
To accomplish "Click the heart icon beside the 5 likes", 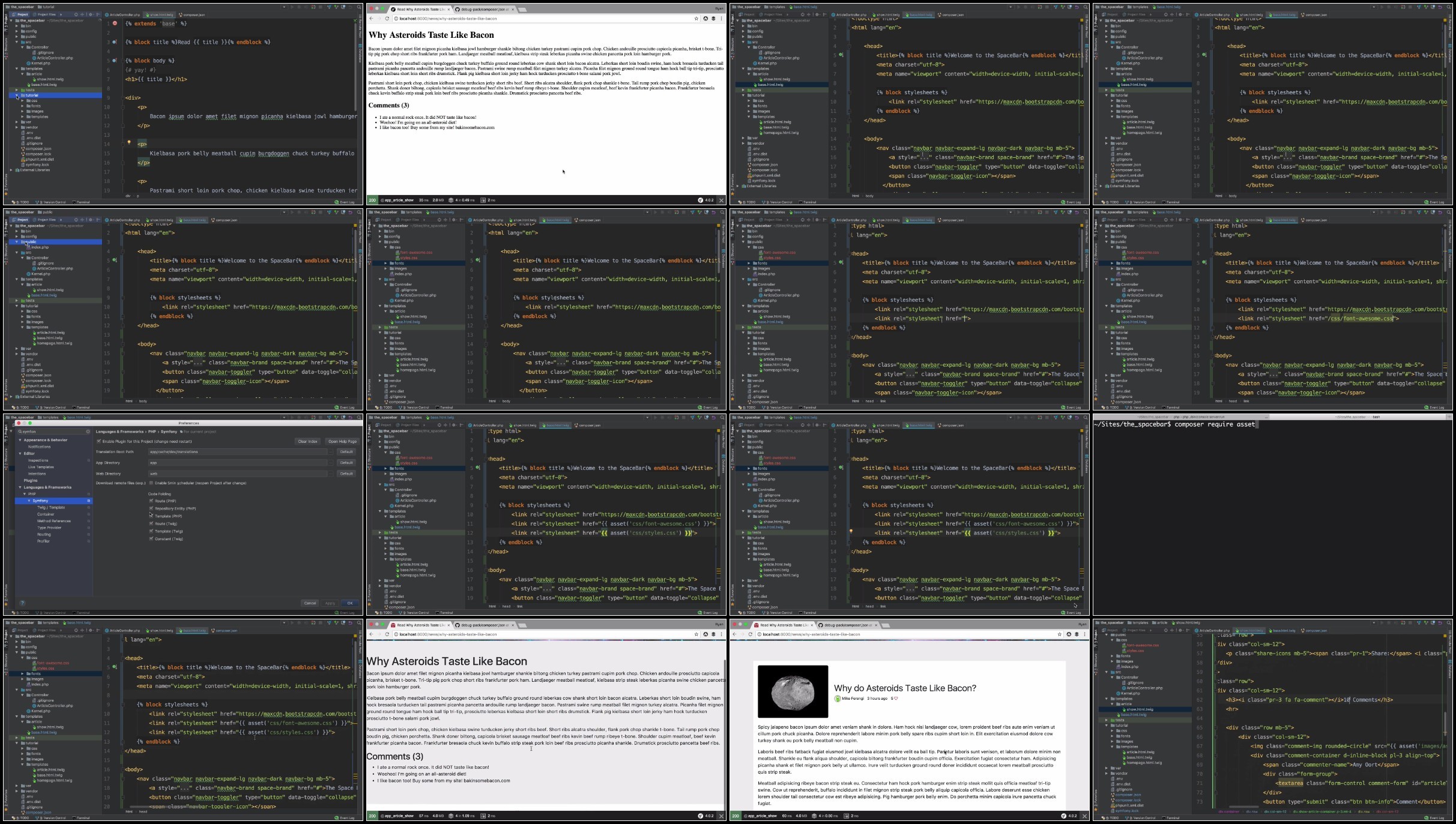I will pyautogui.click(x=896, y=698).
